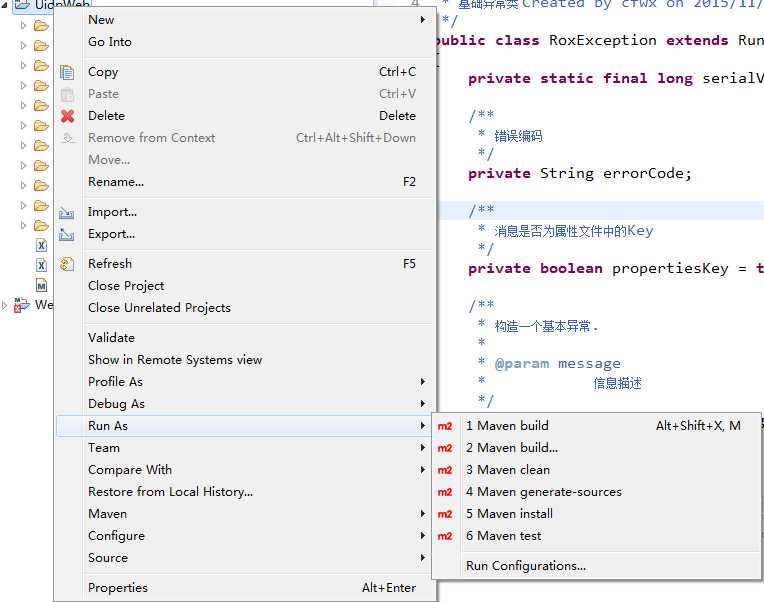Expand the Source submenu arrow

coord(422,558)
